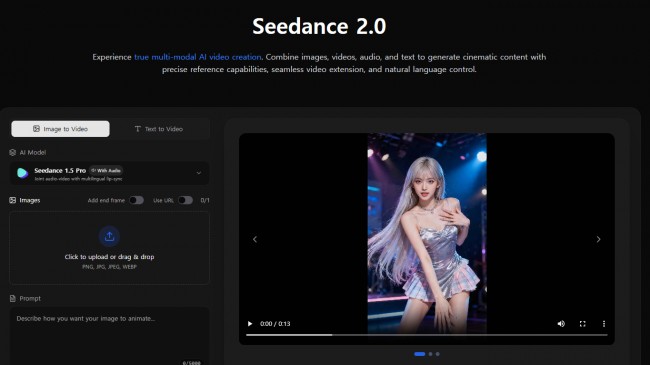Click the Seedance model logo icon
650x365 pixels.
point(22,173)
